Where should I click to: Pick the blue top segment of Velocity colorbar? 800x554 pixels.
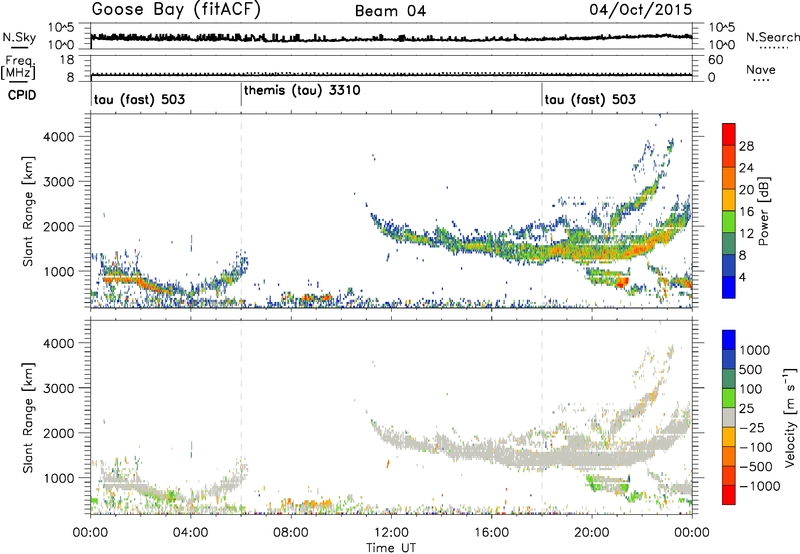point(729,340)
